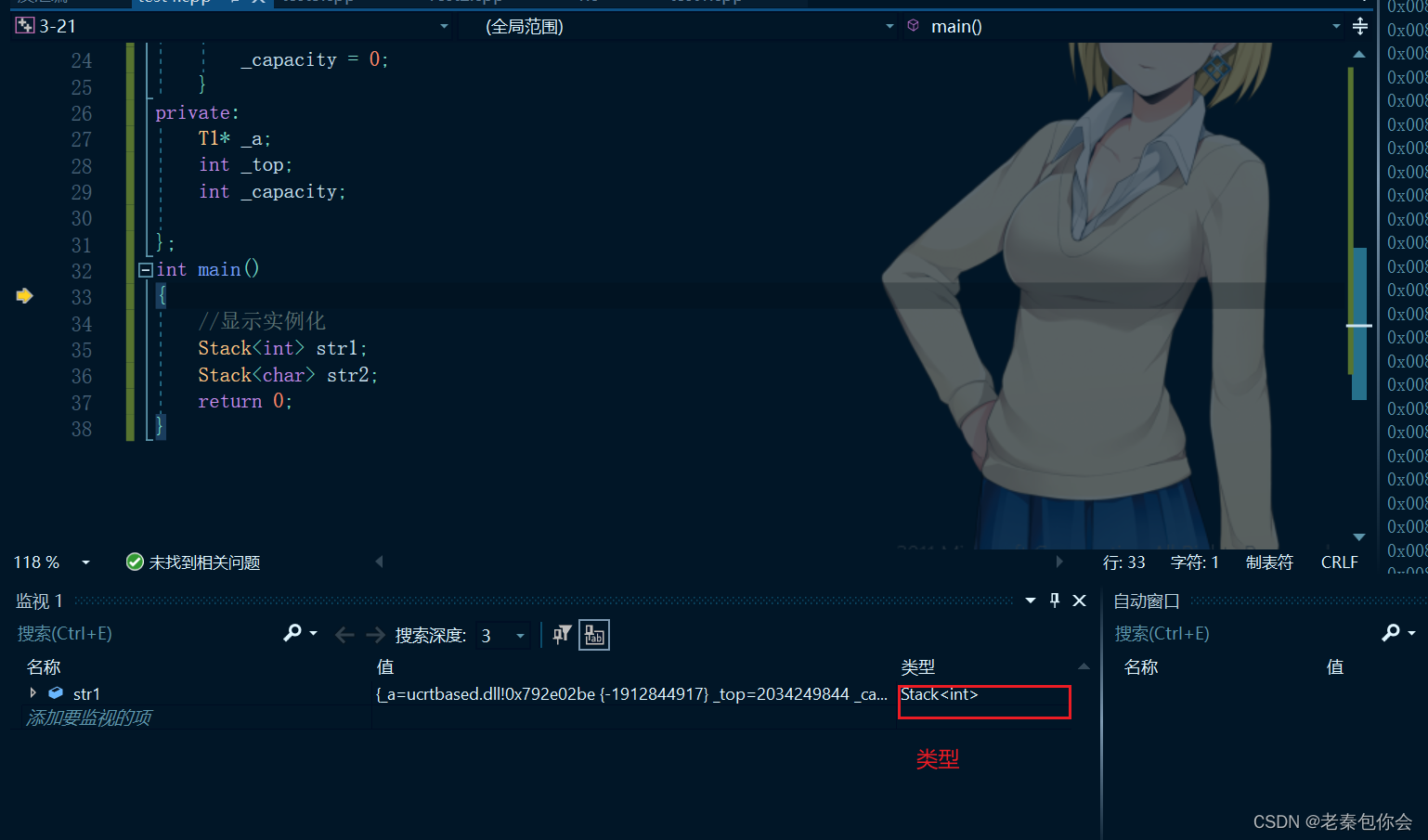The image size is (1428, 840).
Task: Click the main() cube icon
Action: pos(914,26)
